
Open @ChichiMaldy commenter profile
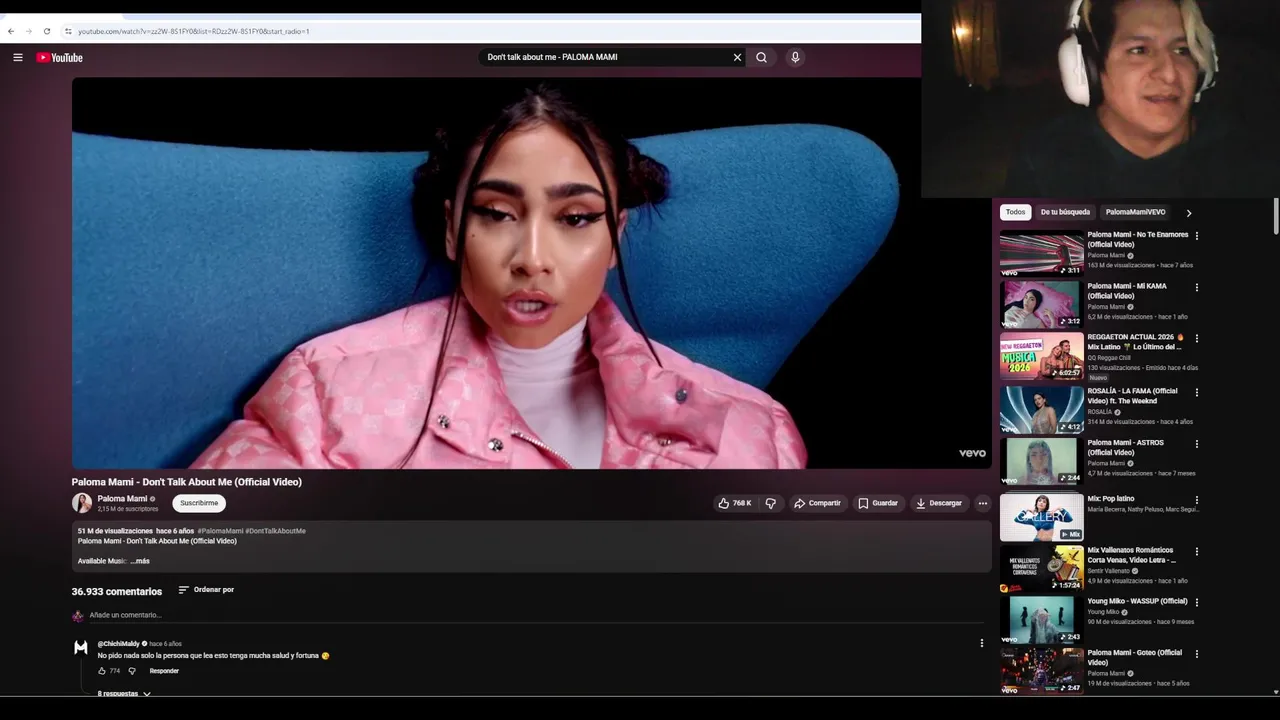pyautogui.click(x=118, y=644)
